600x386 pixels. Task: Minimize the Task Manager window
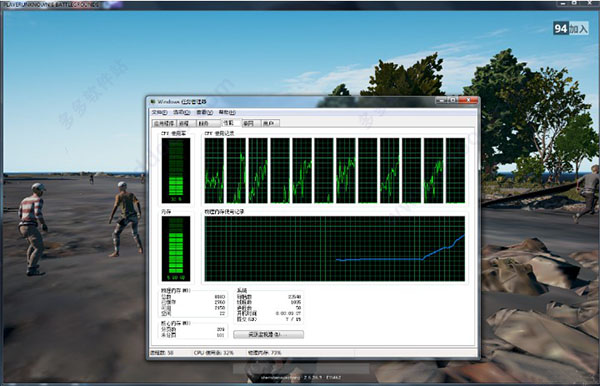(x=441, y=100)
